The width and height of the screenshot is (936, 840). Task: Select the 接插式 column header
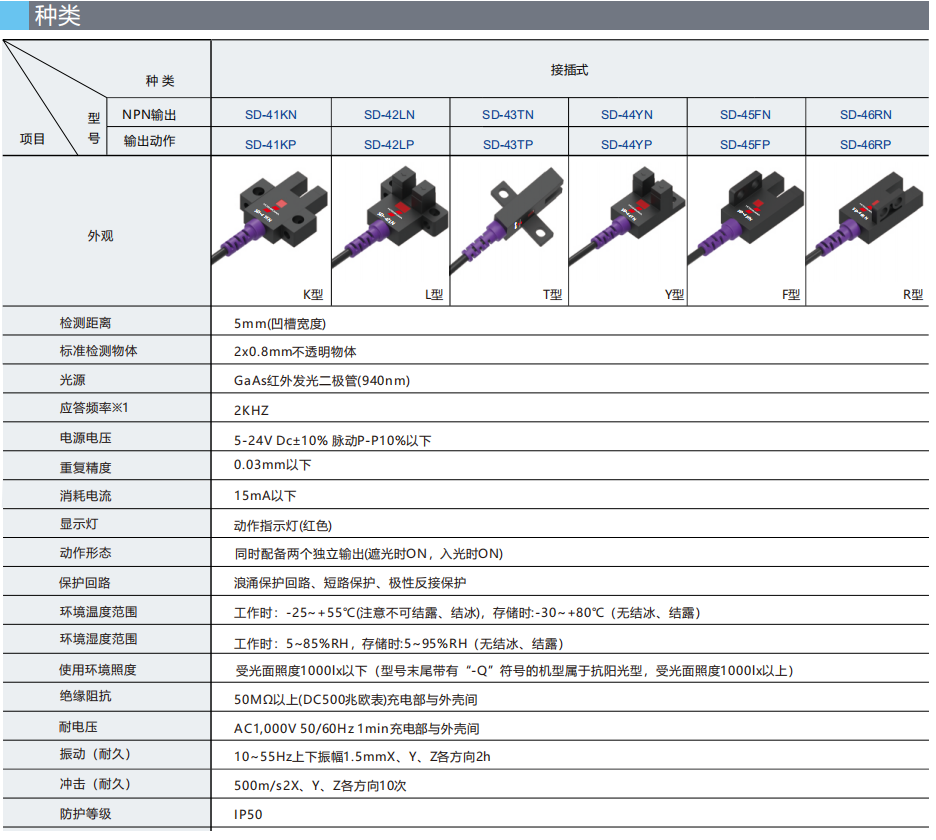click(569, 70)
